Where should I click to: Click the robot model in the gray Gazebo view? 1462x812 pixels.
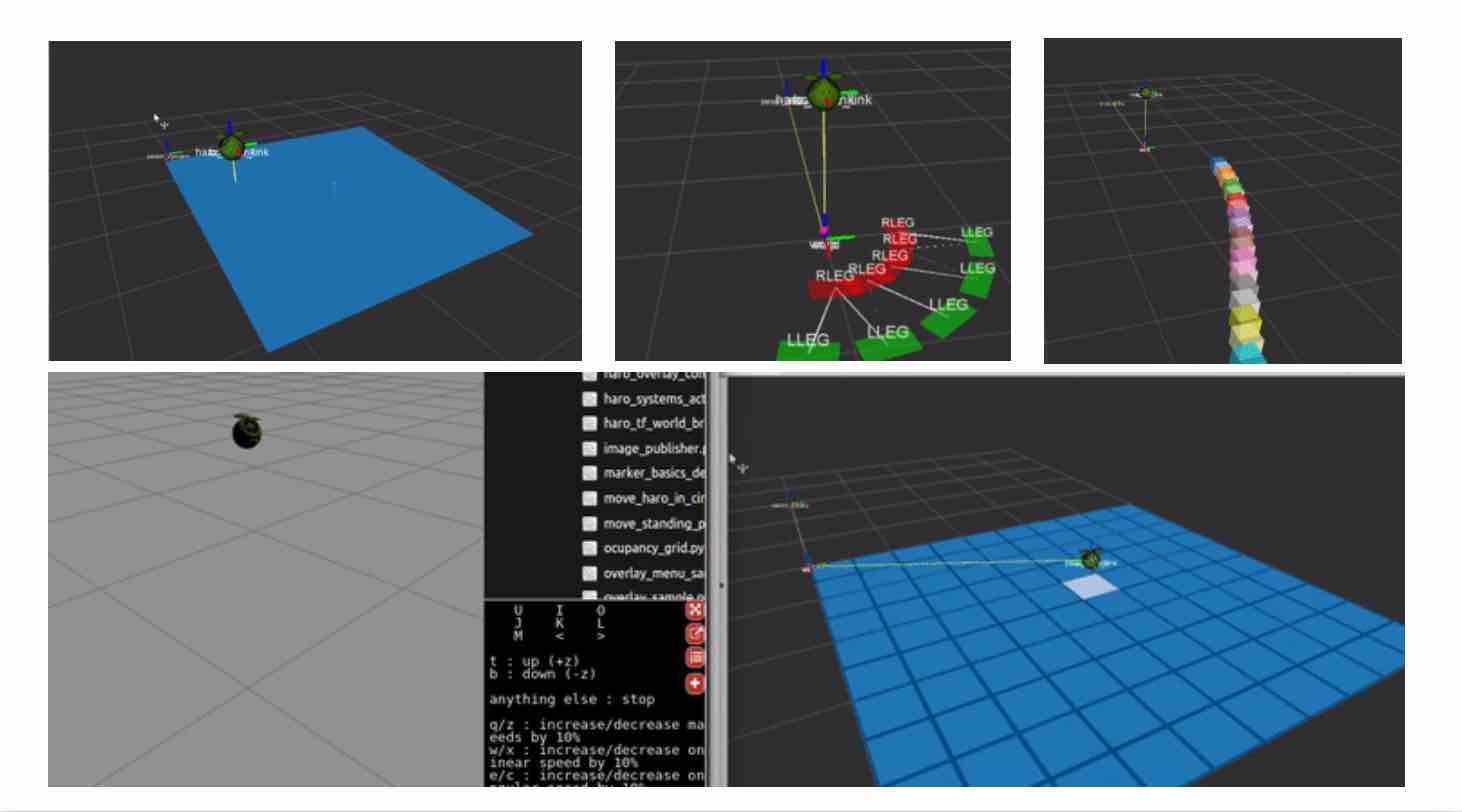tap(246, 430)
